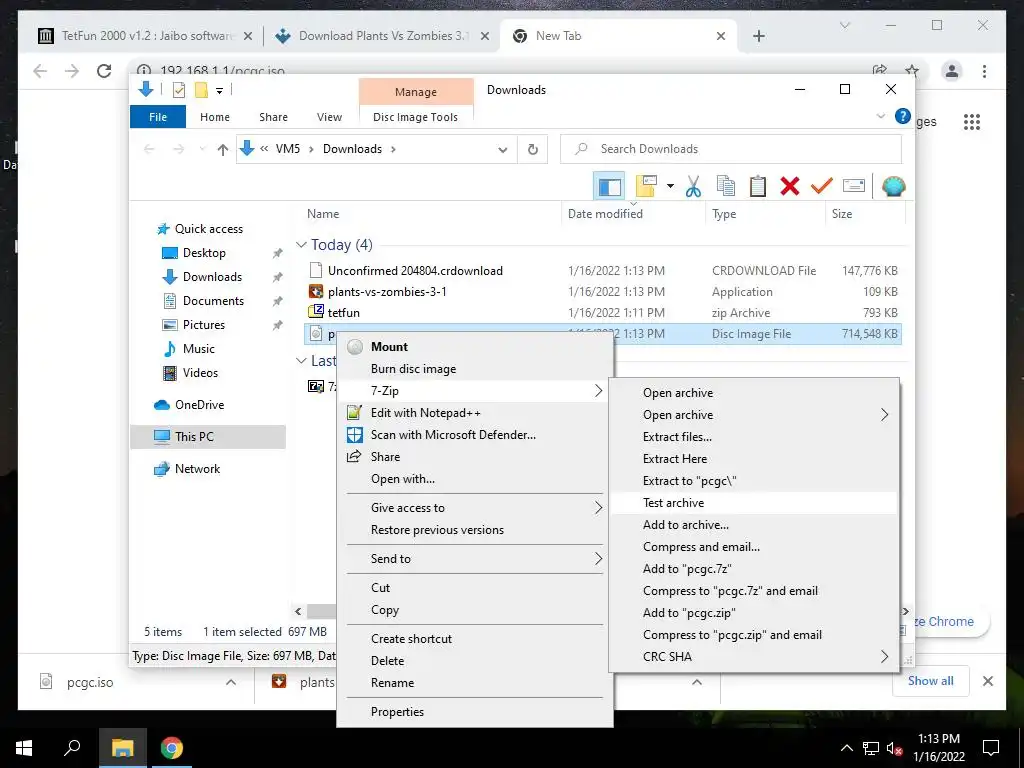
Task: Click the new folder icon in toolbar
Action: [x=646, y=187]
